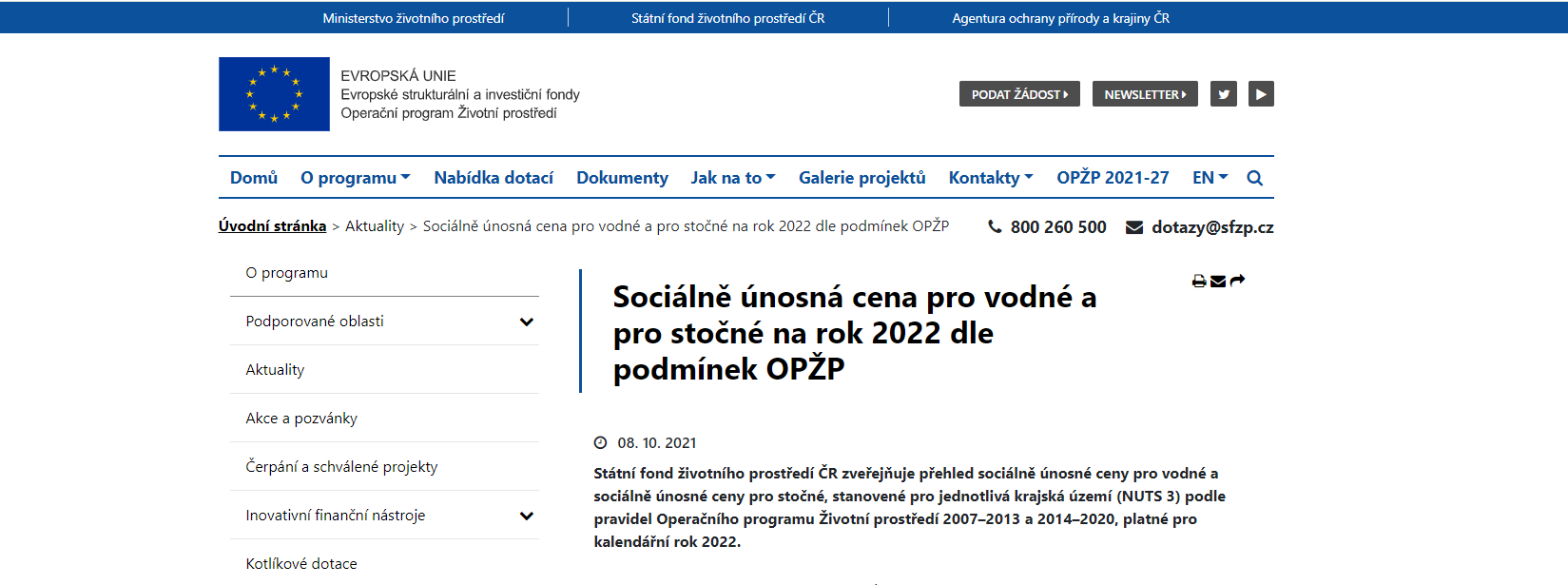Open Galerie projektů menu item
1568x585 pixels.
coord(862,178)
